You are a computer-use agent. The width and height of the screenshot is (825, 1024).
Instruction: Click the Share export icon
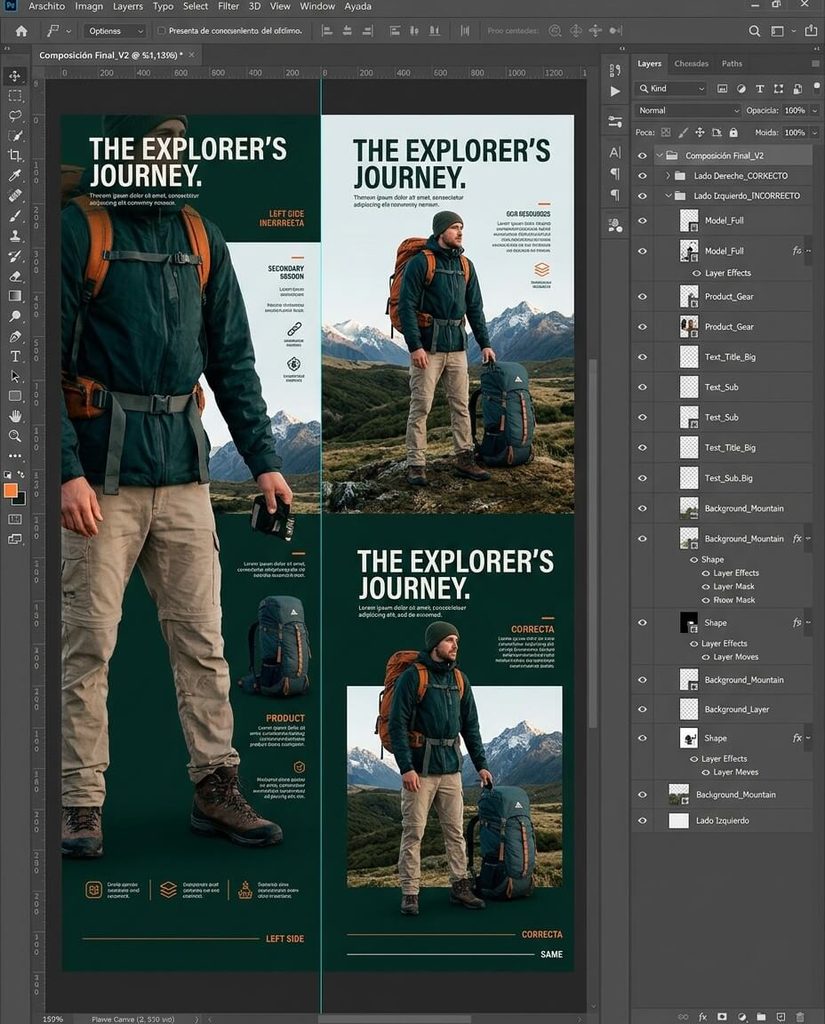tap(811, 31)
